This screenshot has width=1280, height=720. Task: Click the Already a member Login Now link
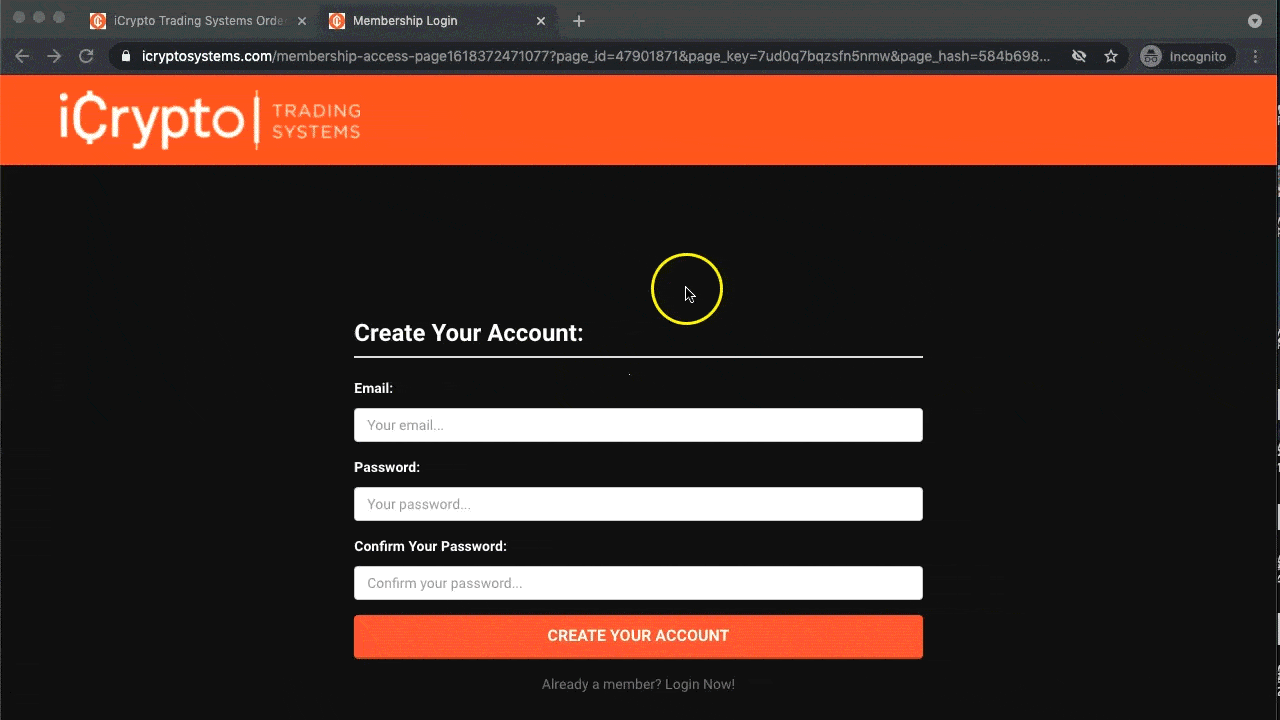coord(638,684)
